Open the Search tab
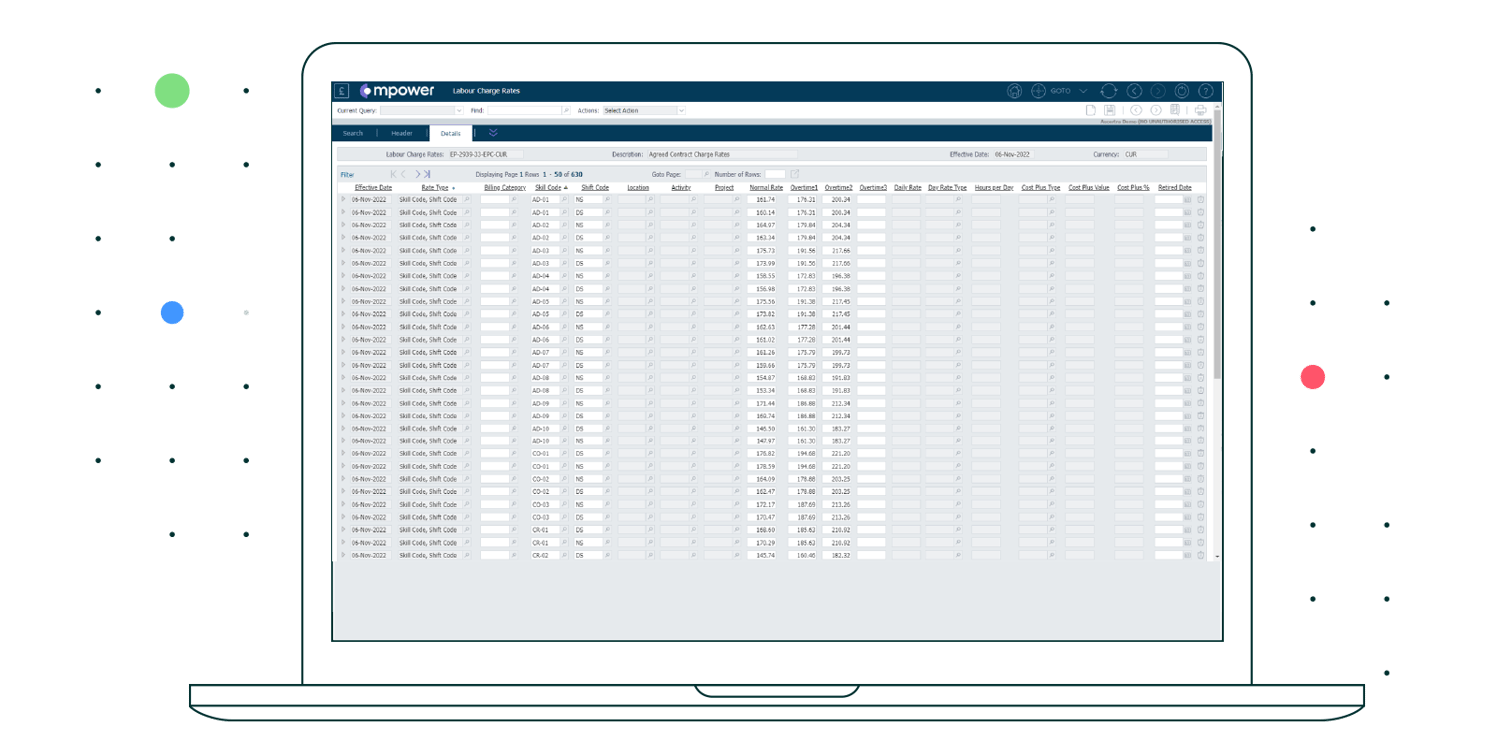This screenshot has width=1497, height=756. click(x=352, y=133)
